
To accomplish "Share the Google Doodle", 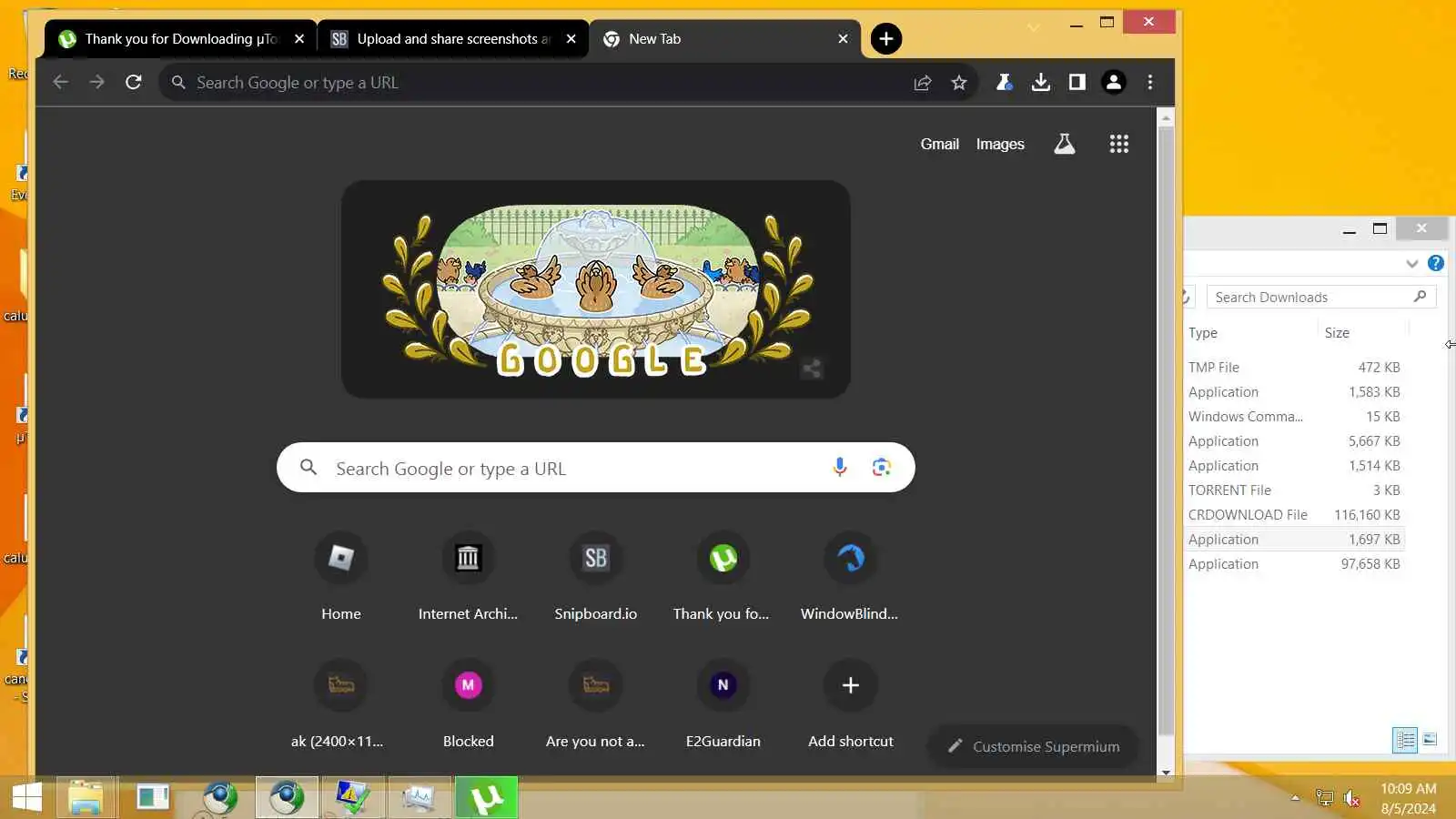I will click(812, 369).
